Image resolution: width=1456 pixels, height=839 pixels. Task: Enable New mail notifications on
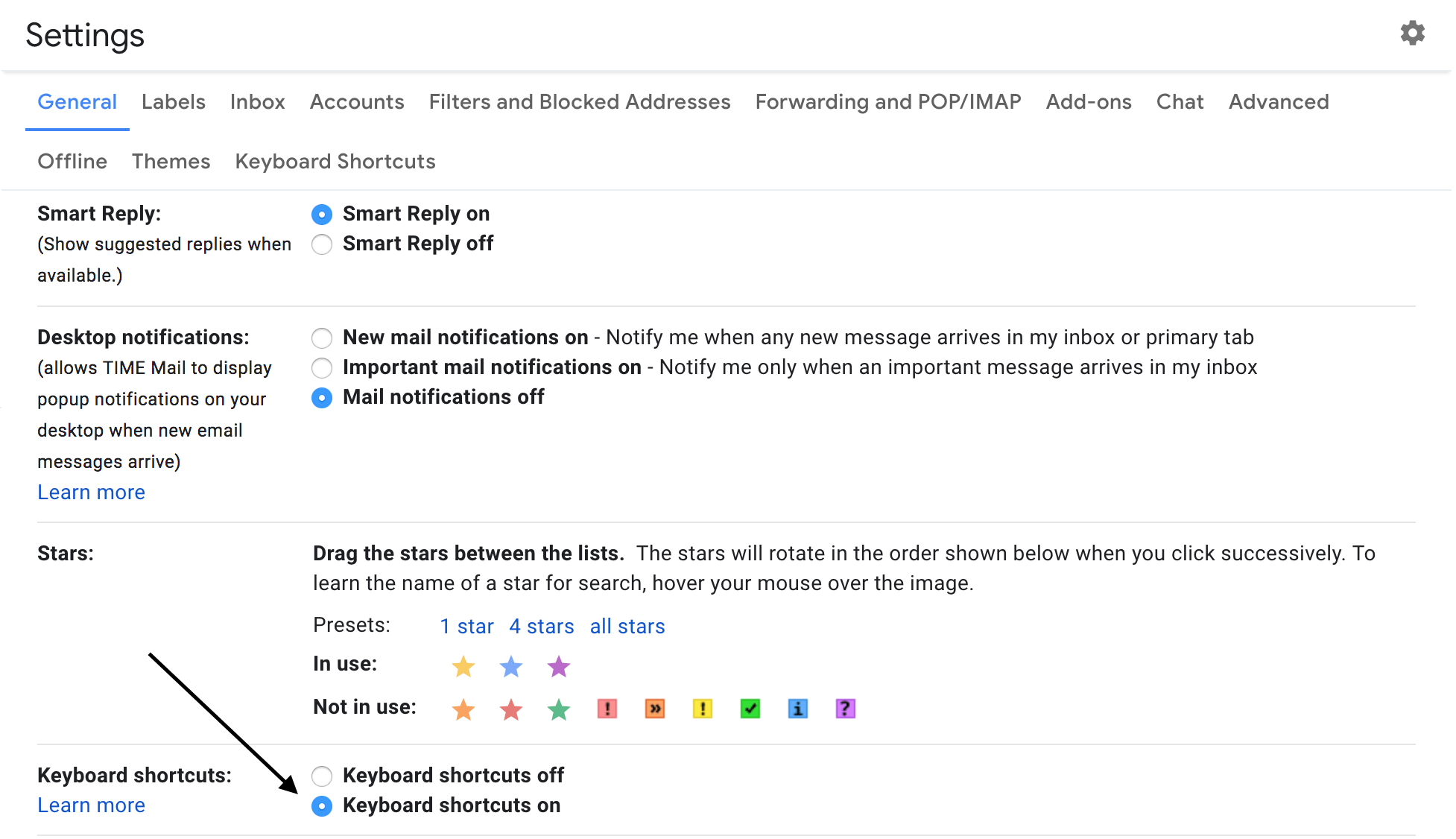click(322, 338)
